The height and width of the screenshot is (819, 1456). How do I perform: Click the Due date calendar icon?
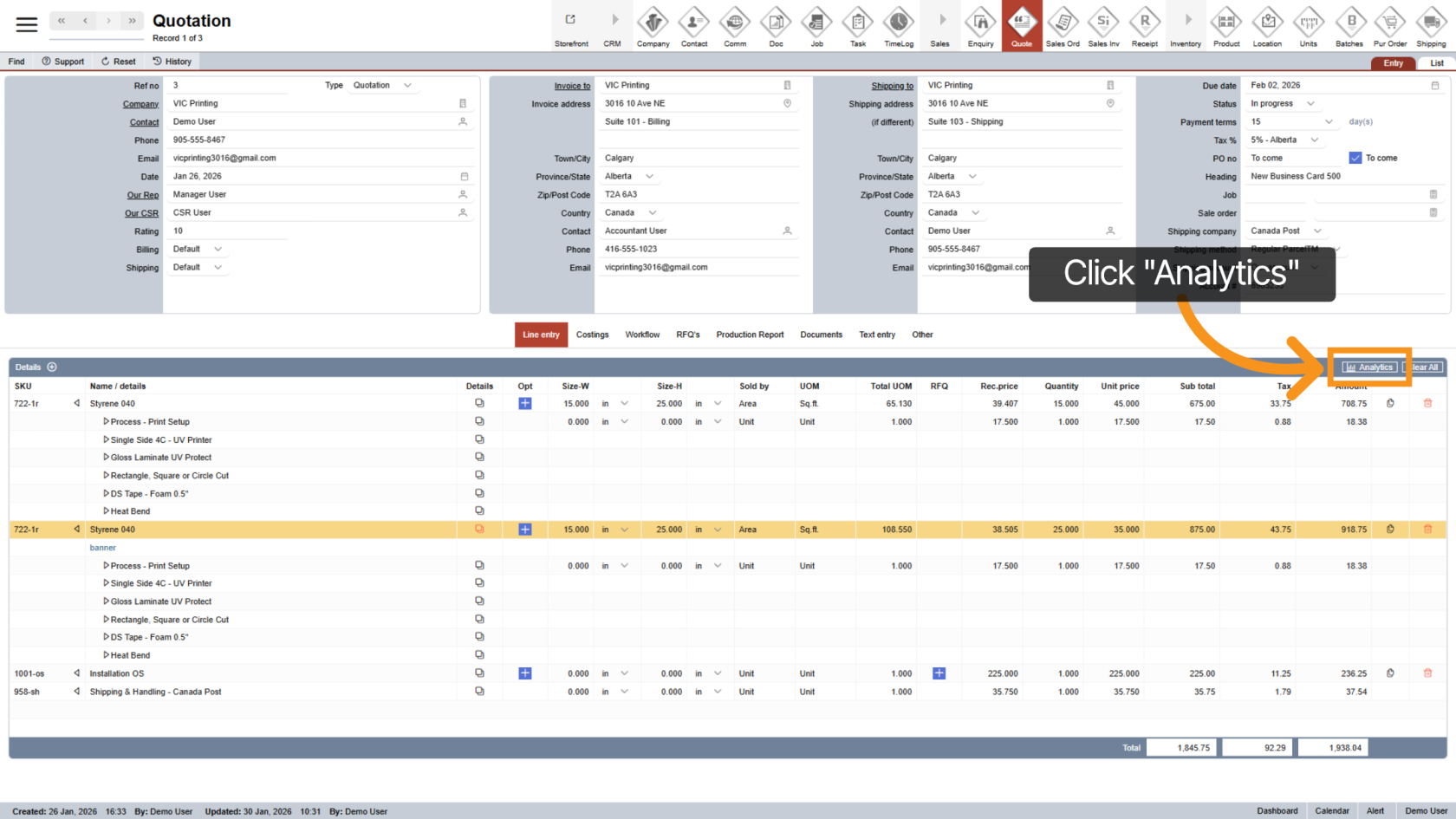[x=1434, y=86]
